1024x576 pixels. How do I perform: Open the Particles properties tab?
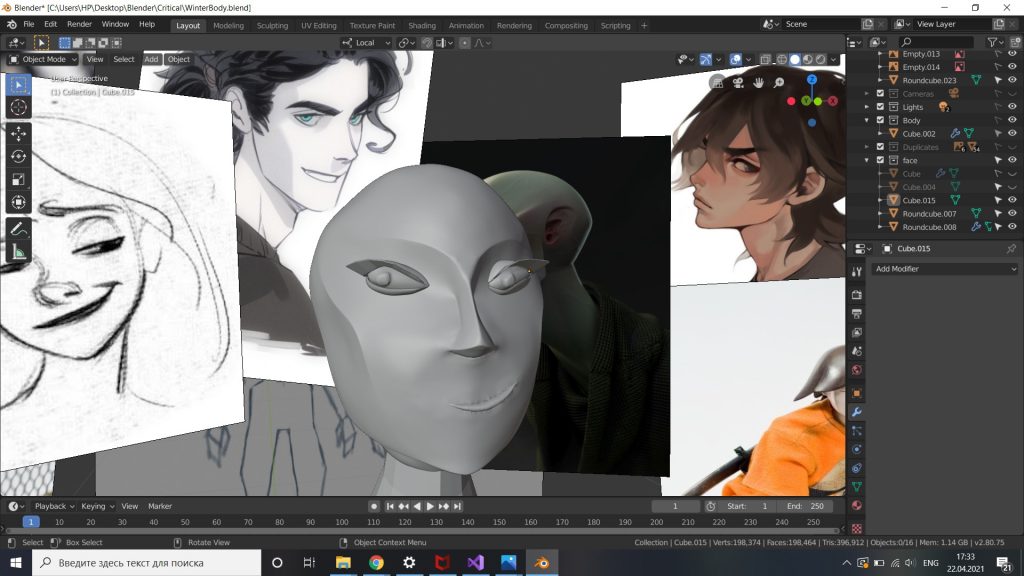click(857, 431)
